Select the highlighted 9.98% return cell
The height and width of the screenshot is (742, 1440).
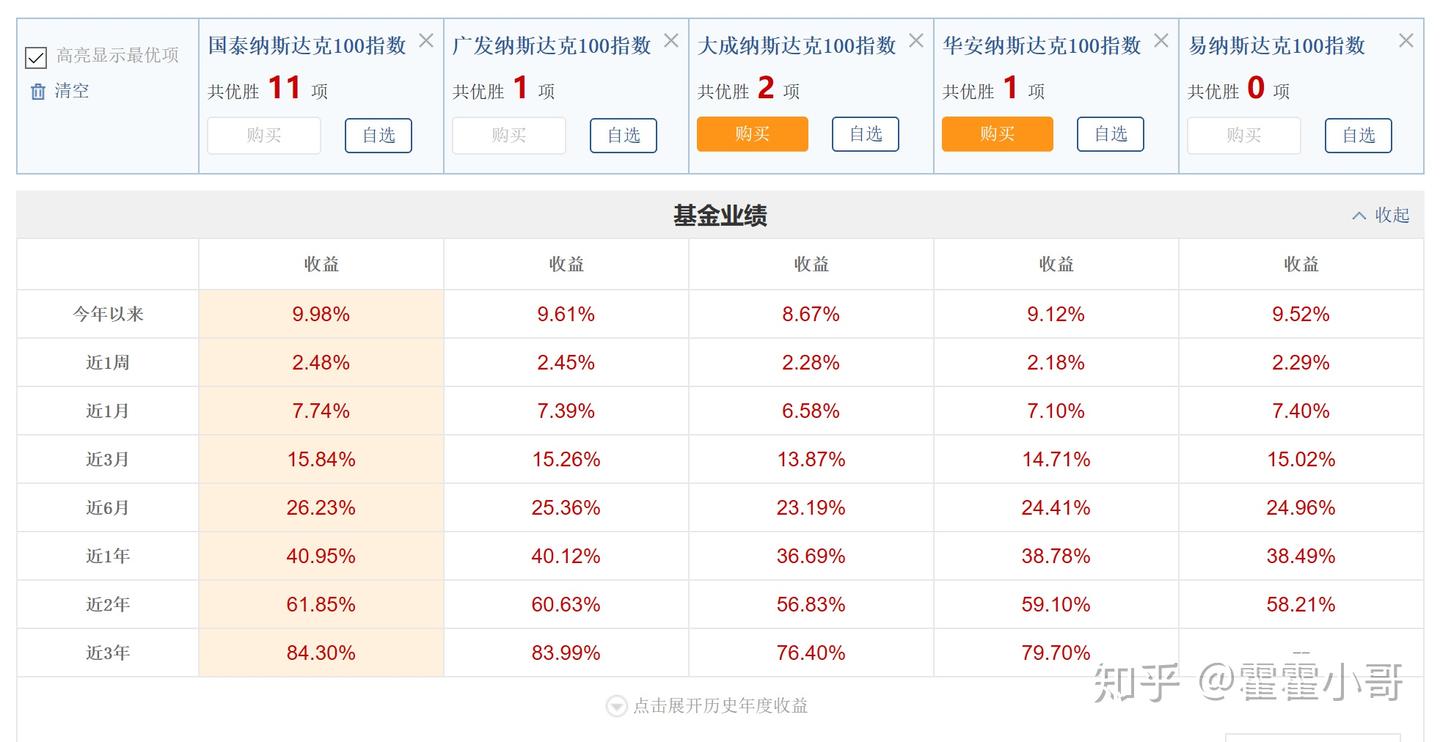[320, 313]
